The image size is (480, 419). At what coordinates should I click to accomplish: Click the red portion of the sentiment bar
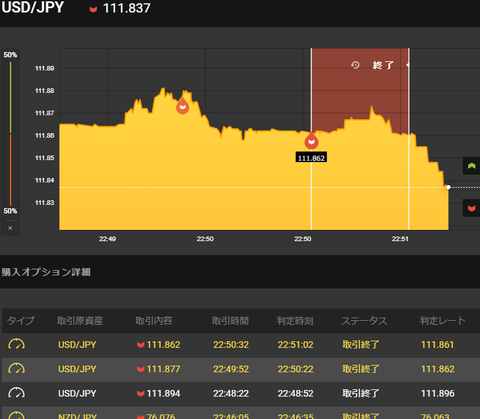pos(10,170)
